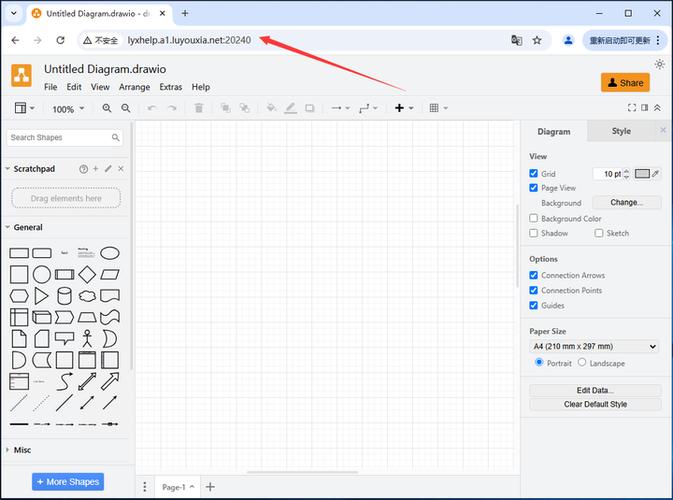Click the More Shapes button

tap(68, 482)
